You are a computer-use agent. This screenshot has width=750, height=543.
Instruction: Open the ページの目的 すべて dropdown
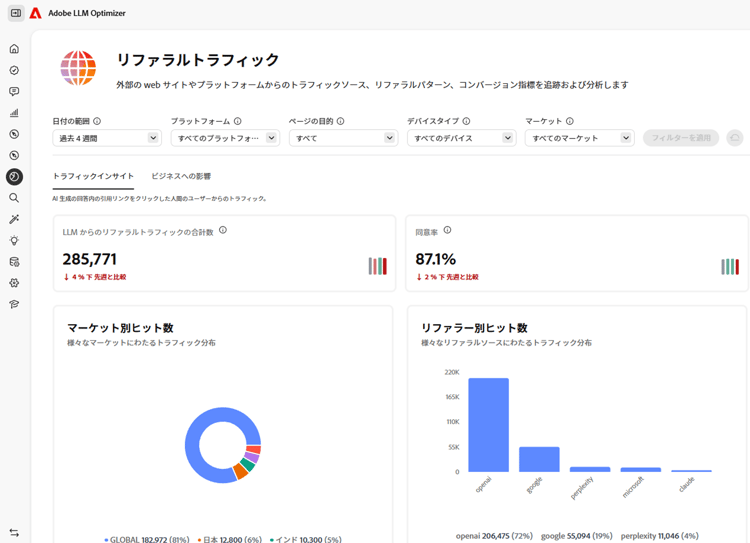343,138
